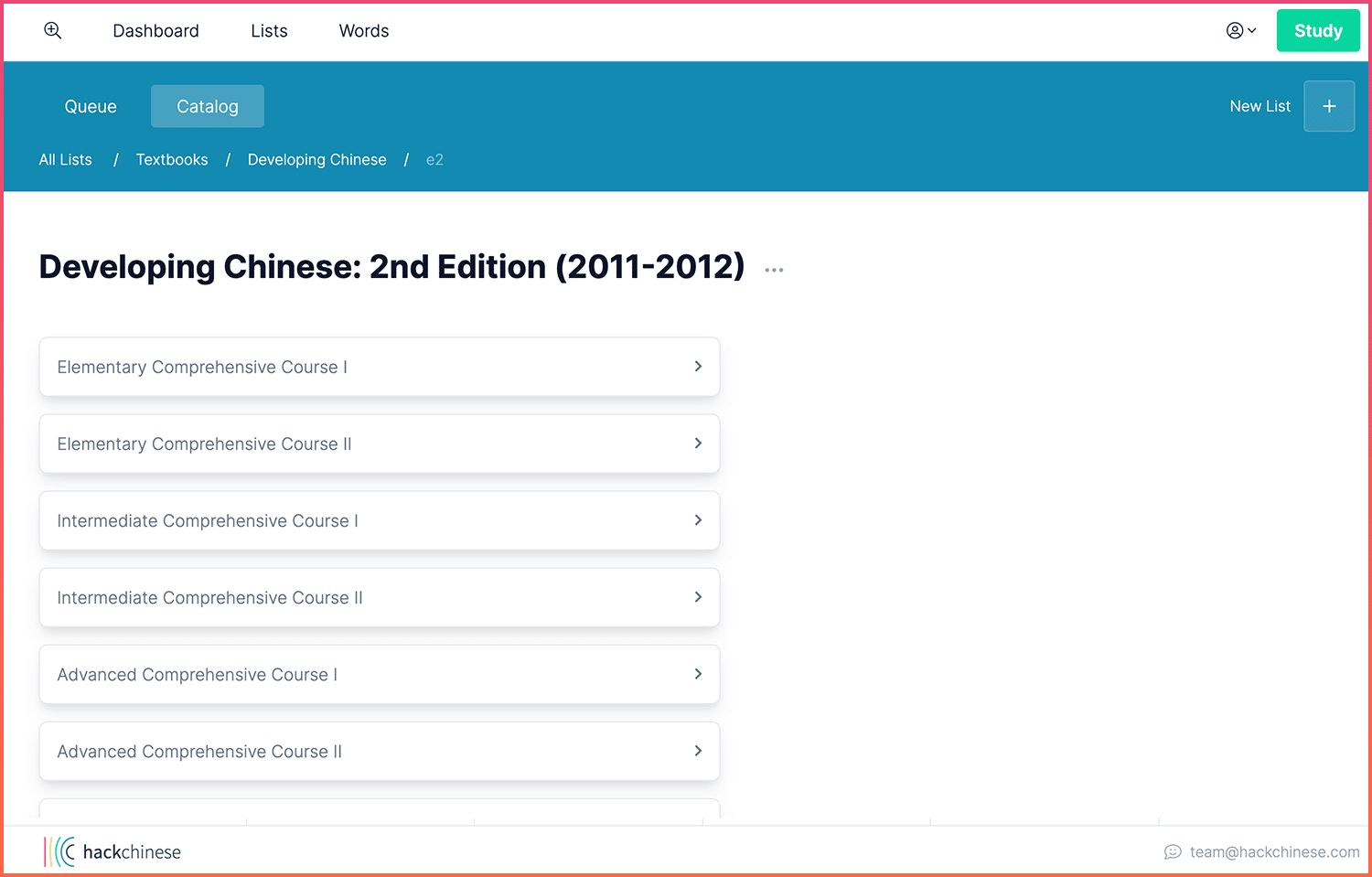Click the plus icon next to New List
This screenshot has width=1372, height=877.
[x=1329, y=105]
